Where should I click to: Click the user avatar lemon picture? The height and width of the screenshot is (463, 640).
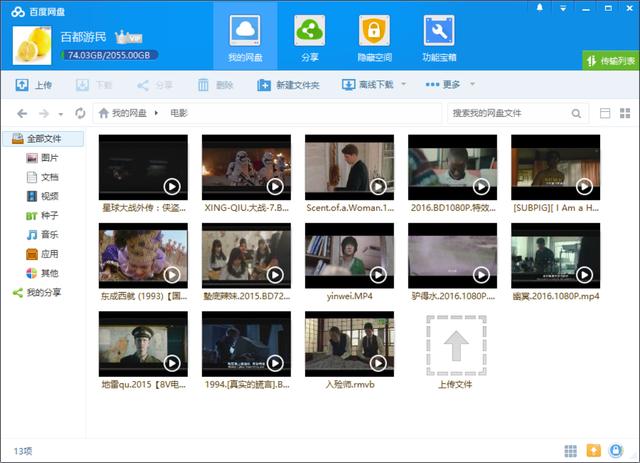click(32, 45)
